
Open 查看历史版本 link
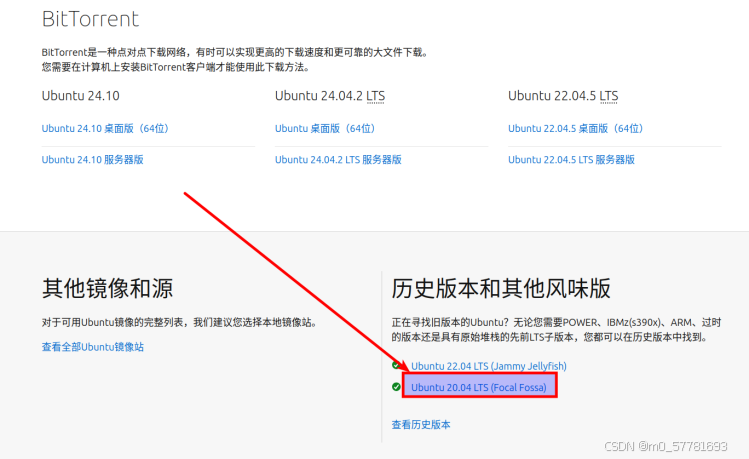pos(421,425)
